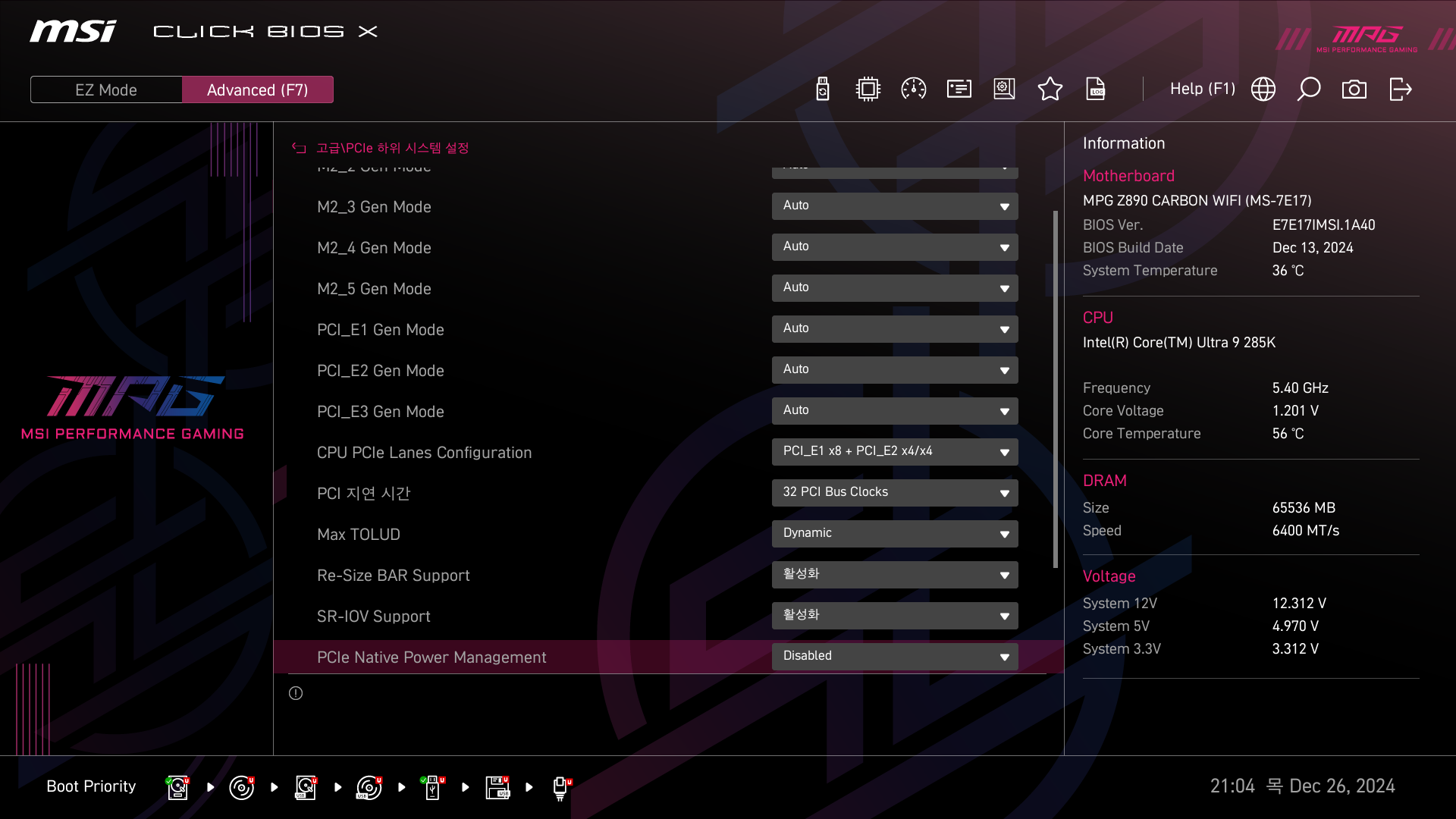The width and height of the screenshot is (1456, 819).
Task: Select the Re-Size BAR Support label
Action: pos(394,576)
